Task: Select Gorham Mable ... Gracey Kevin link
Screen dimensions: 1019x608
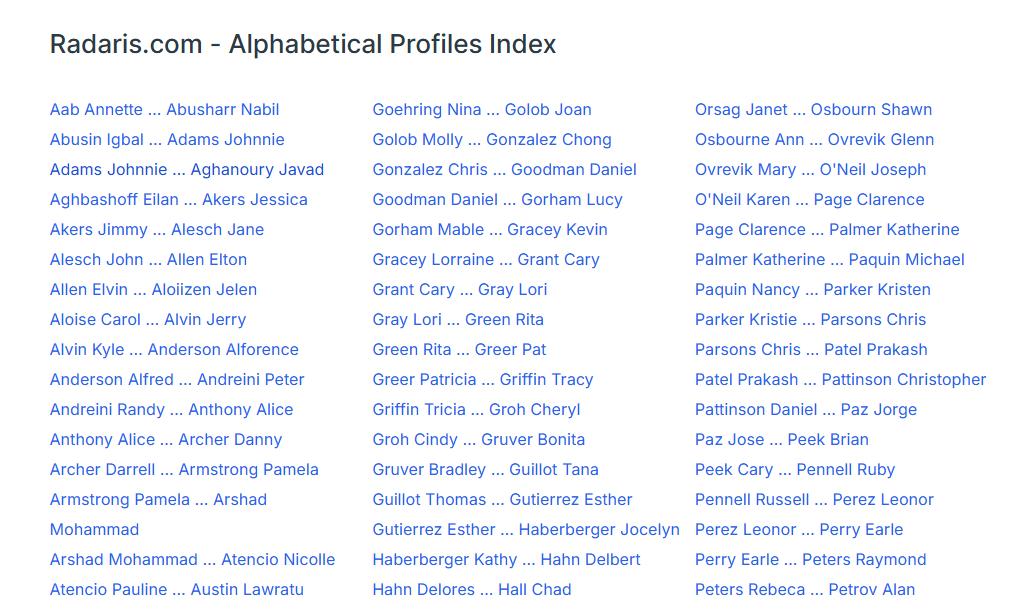Action: [x=489, y=230]
